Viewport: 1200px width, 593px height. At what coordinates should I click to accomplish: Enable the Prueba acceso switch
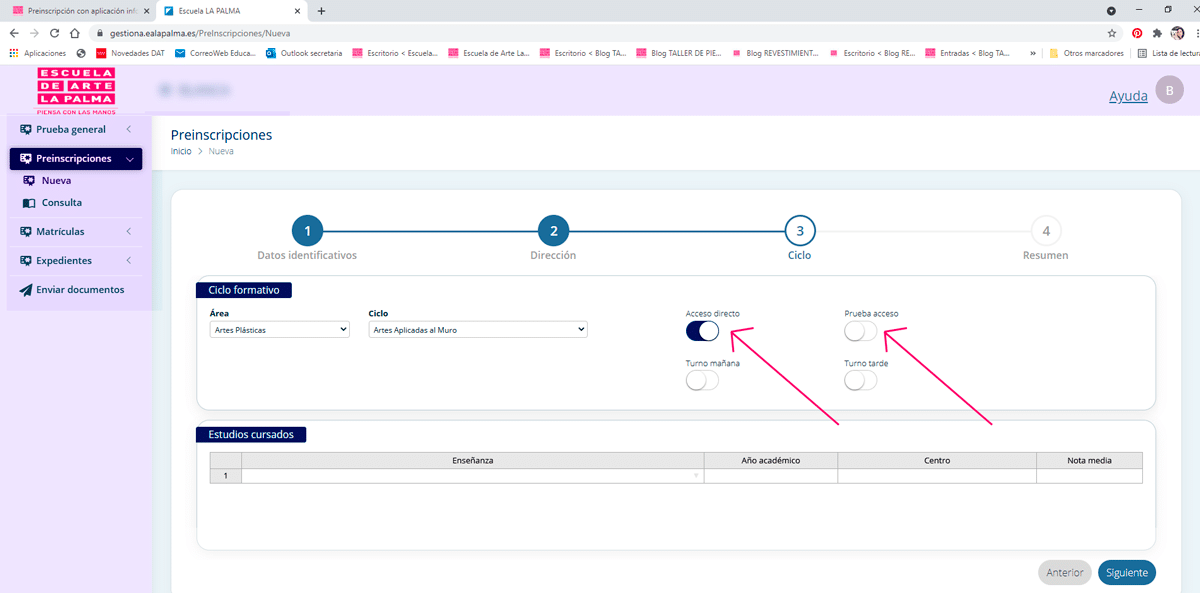(861, 331)
